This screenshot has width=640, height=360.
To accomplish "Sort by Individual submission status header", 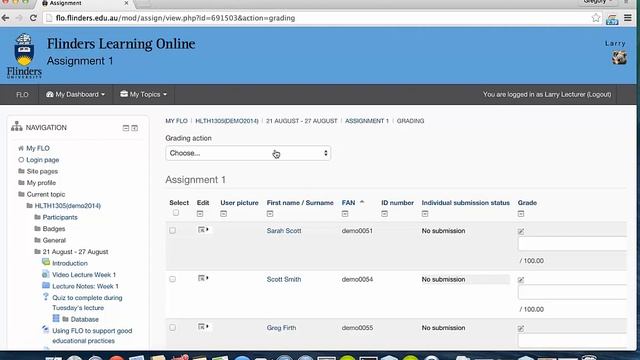I will tap(465, 203).
